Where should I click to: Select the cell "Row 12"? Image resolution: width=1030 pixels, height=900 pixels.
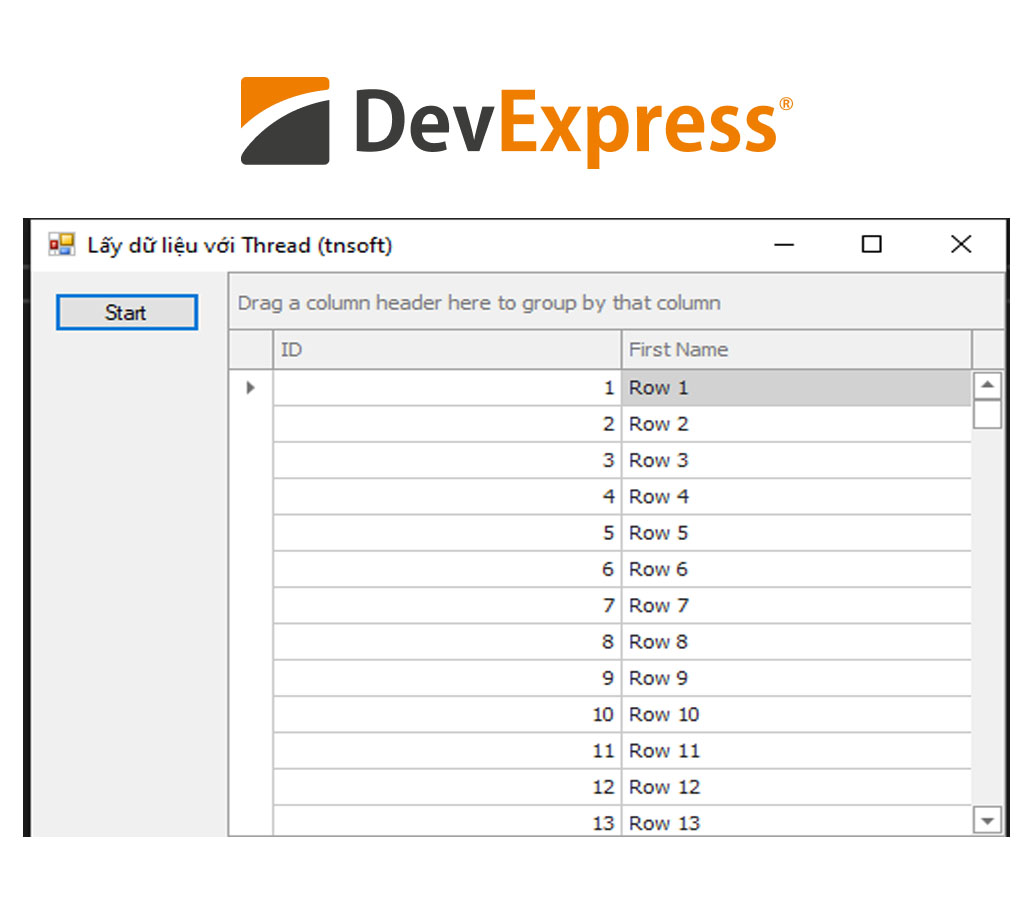click(796, 787)
